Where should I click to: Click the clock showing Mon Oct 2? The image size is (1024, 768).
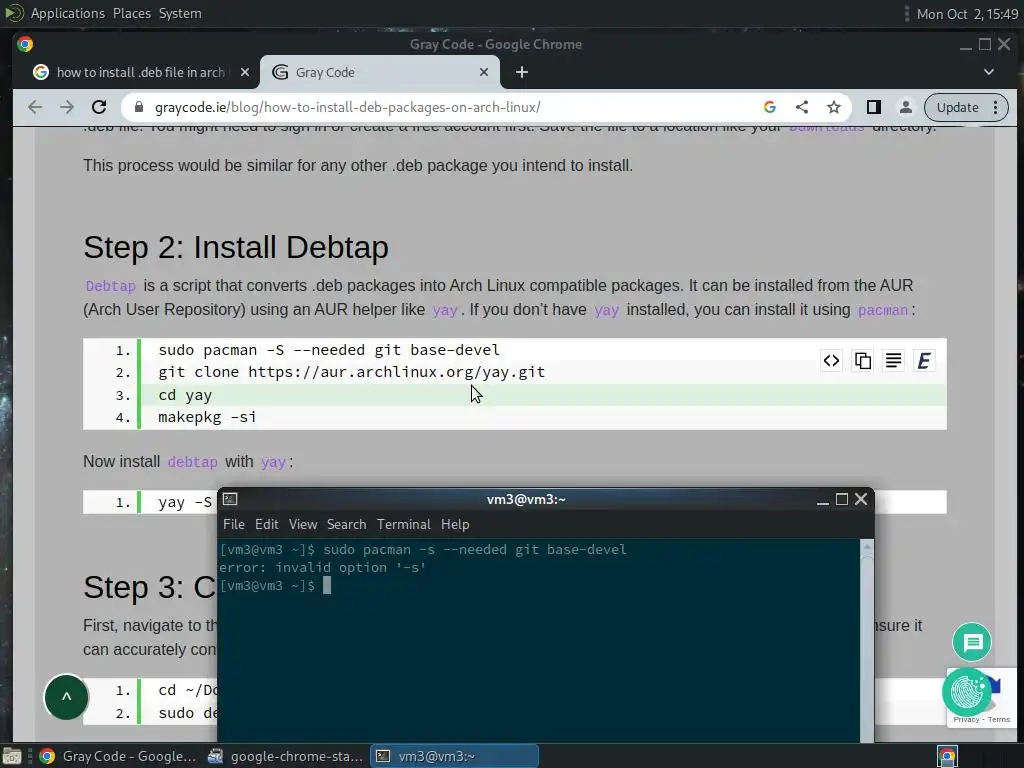967,14
